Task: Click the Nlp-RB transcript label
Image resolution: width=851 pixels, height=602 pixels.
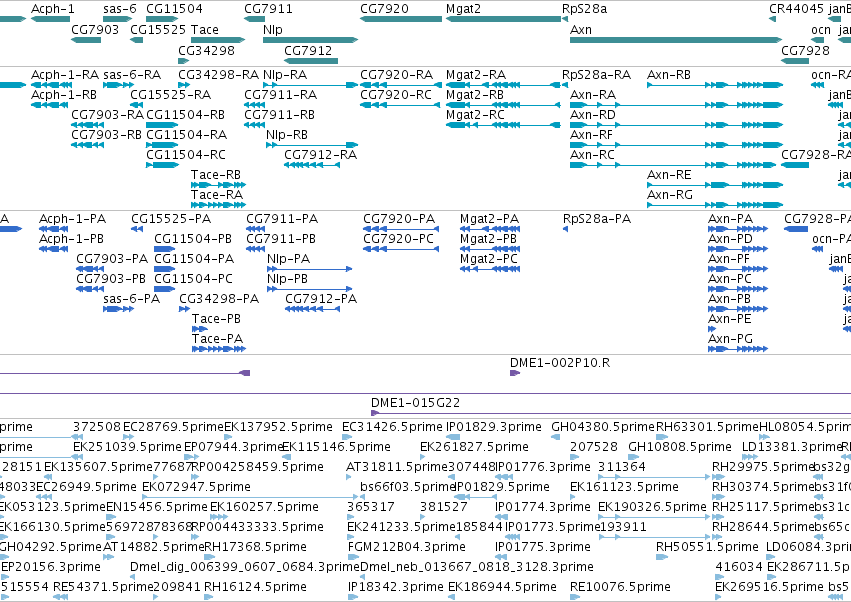Action: [287, 135]
